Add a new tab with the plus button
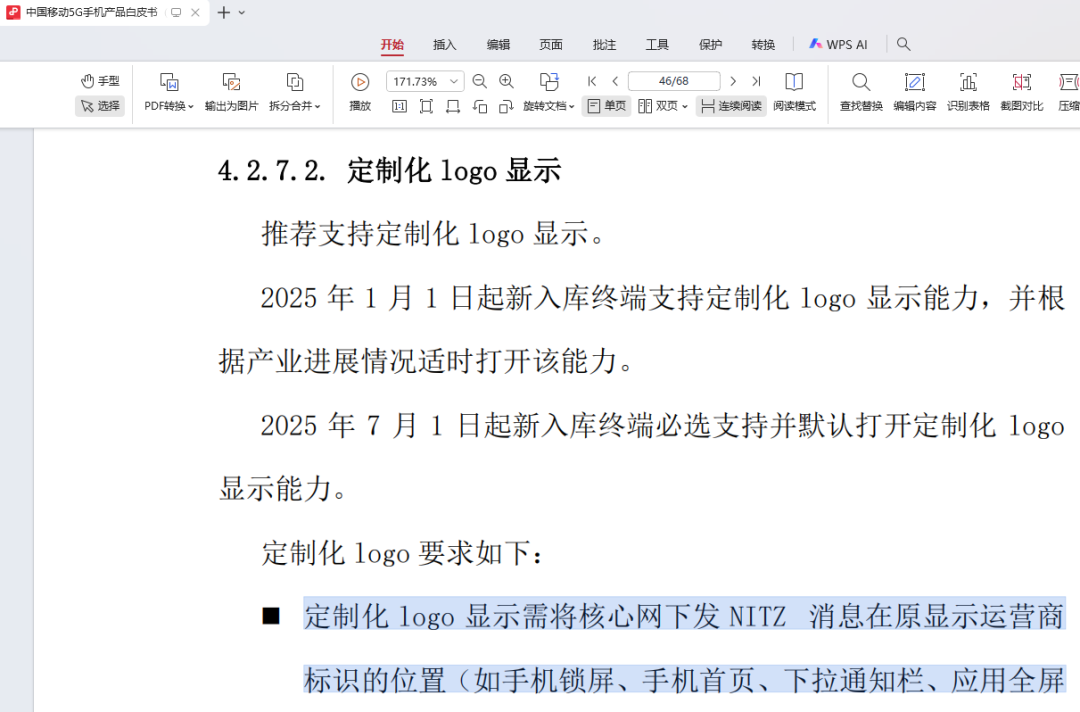 tap(223, 12)
